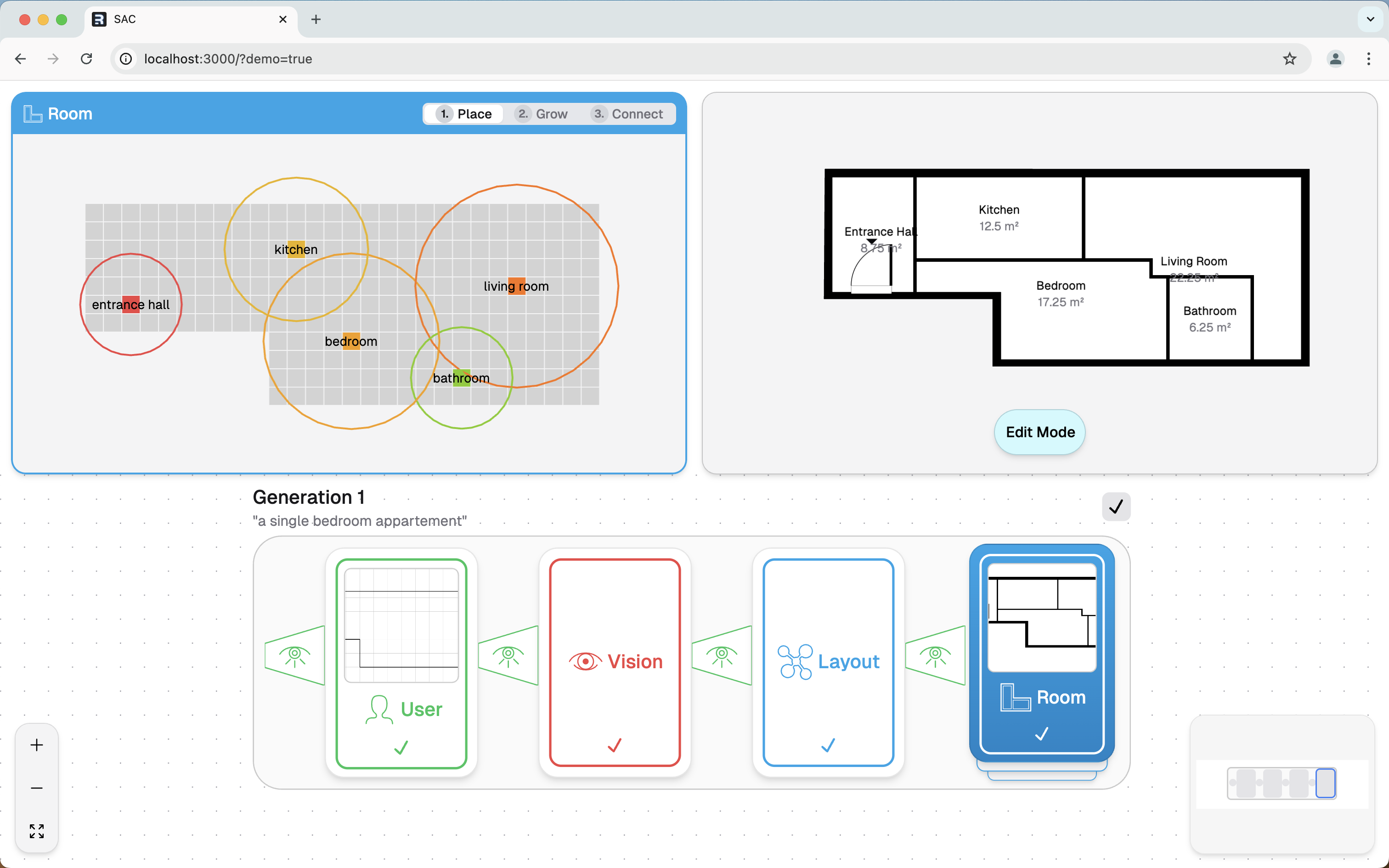Viewport: 1389px width, 868px height.
Task: Click the Vision eye icon card
Action: pos(615,662)
